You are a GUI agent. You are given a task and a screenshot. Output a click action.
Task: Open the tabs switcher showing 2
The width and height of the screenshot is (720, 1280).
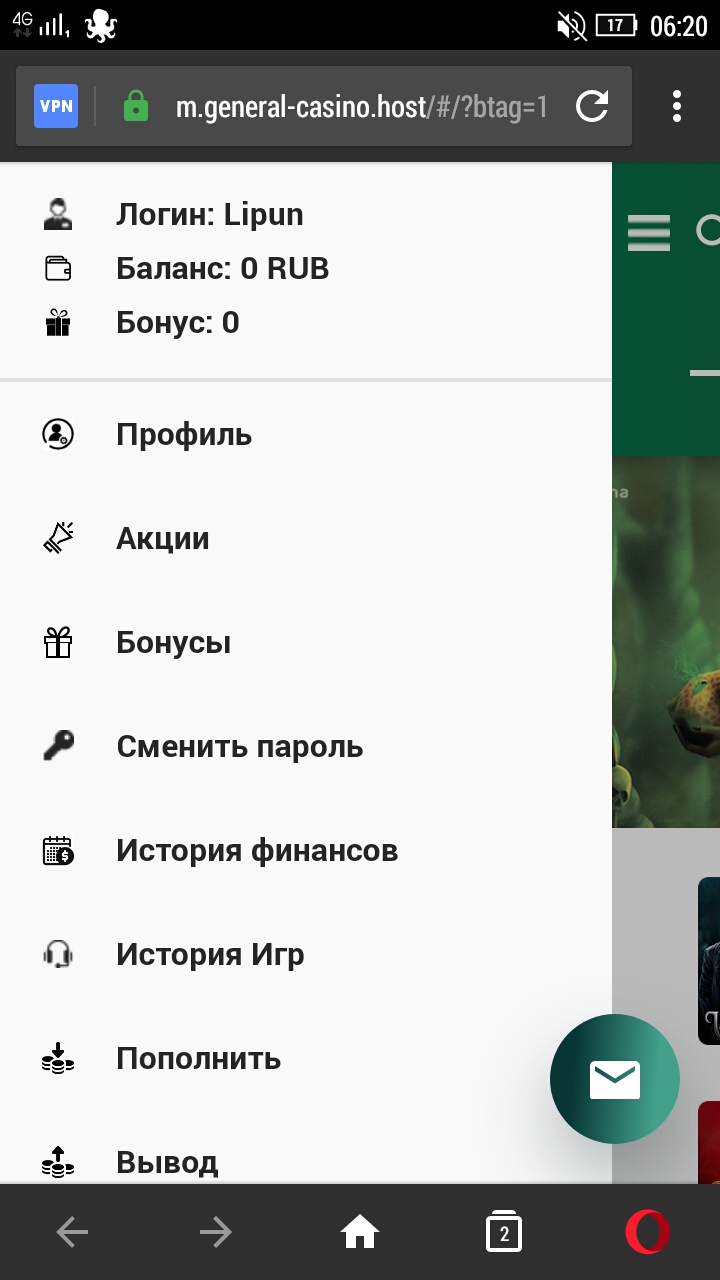[x=504, y=1233]
